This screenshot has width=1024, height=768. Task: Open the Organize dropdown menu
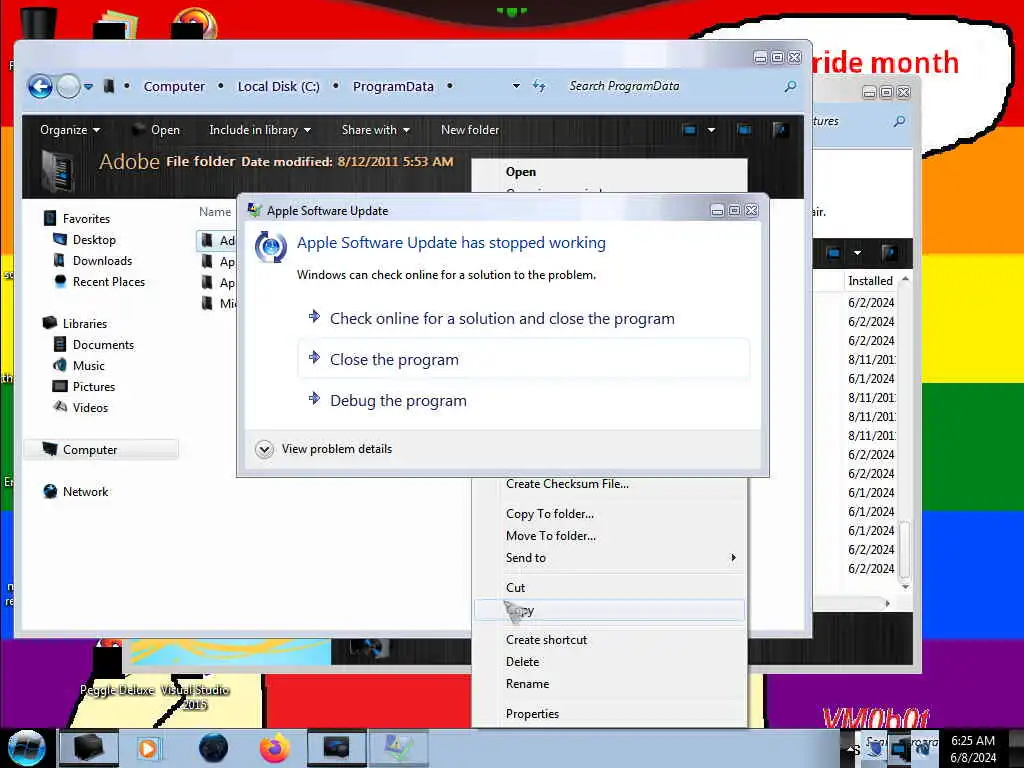(x=70, y=130)
